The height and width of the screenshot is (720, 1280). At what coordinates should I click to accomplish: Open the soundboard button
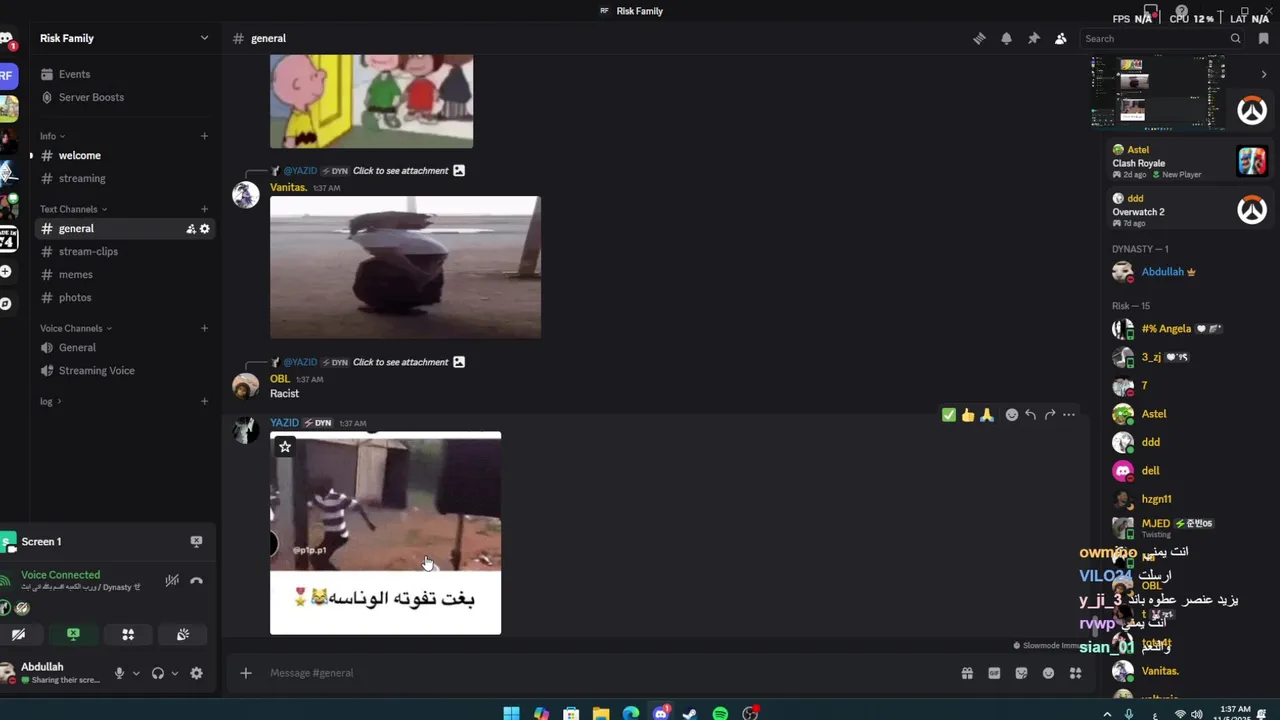coord(183,634)
